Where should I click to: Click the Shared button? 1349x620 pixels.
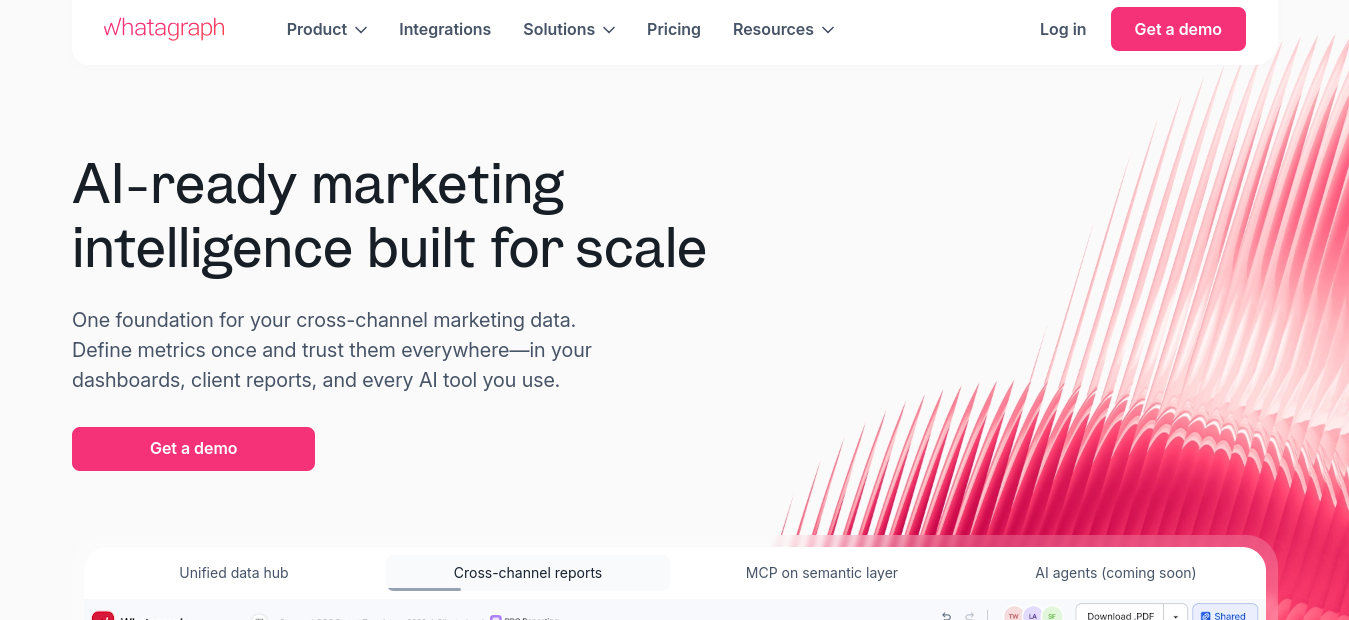[1225, 615]
